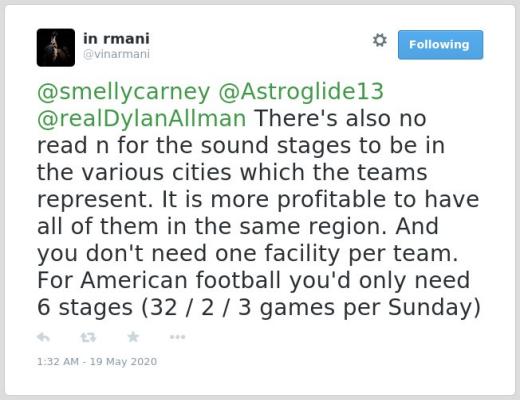
Task: Select the @vinarmani handle under the name
Action: [x=116, y=54]
